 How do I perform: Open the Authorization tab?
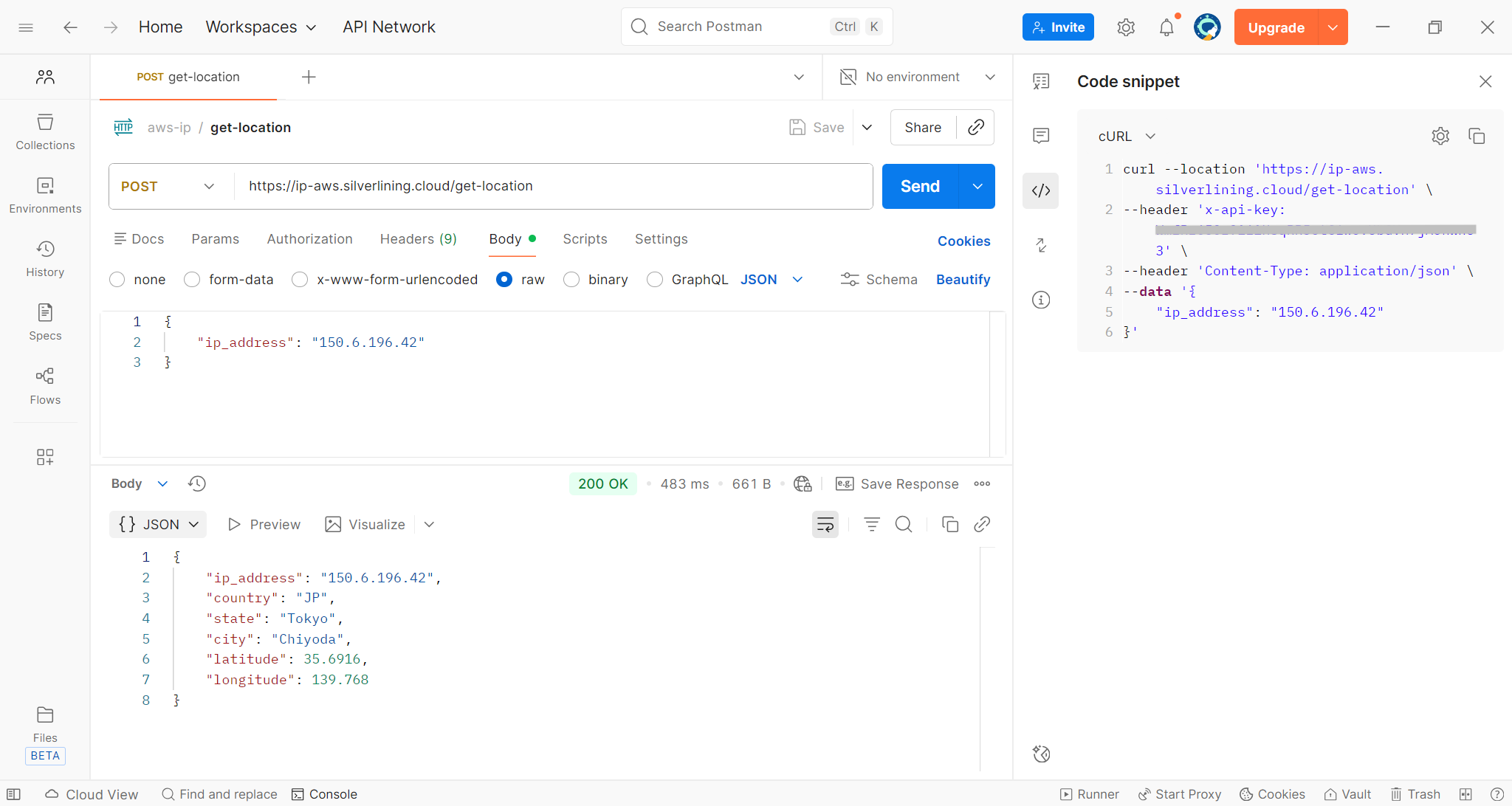click(309, 239)
